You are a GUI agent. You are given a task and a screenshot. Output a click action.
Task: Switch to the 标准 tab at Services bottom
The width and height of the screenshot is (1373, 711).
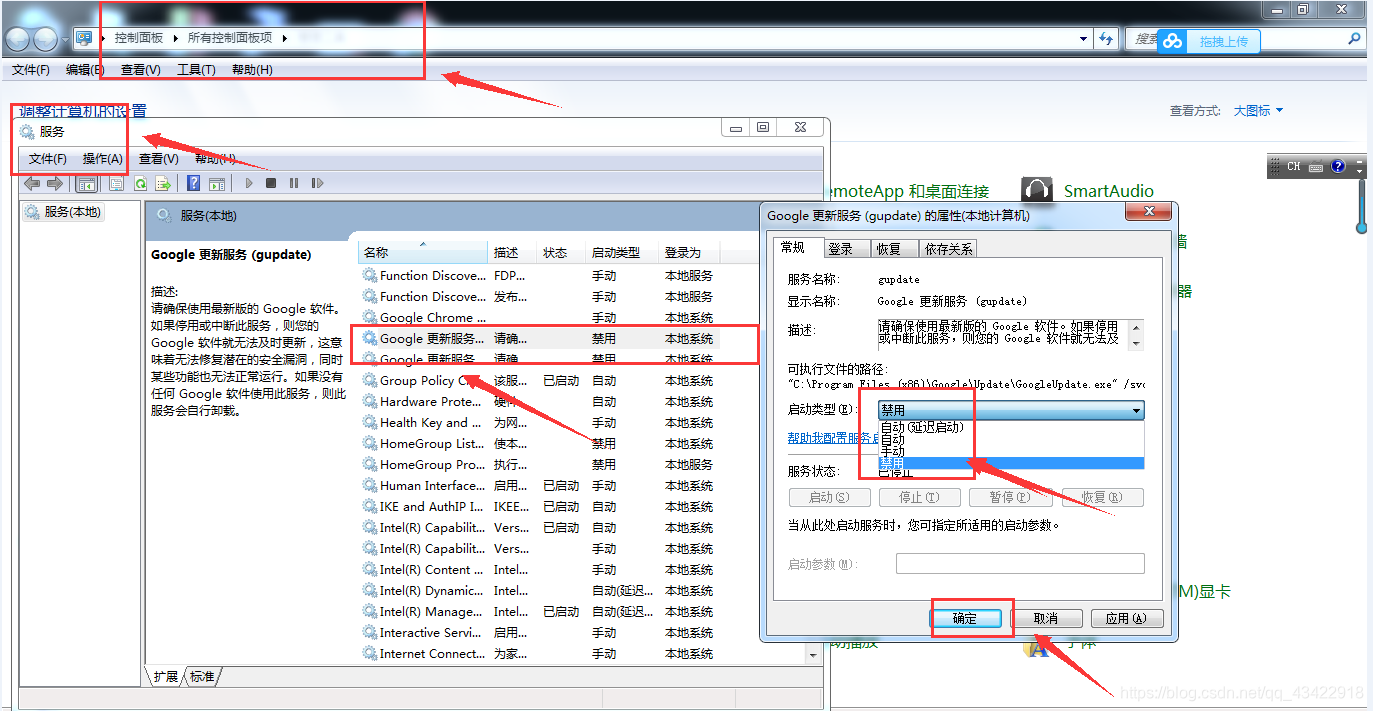tap(203, 677)
